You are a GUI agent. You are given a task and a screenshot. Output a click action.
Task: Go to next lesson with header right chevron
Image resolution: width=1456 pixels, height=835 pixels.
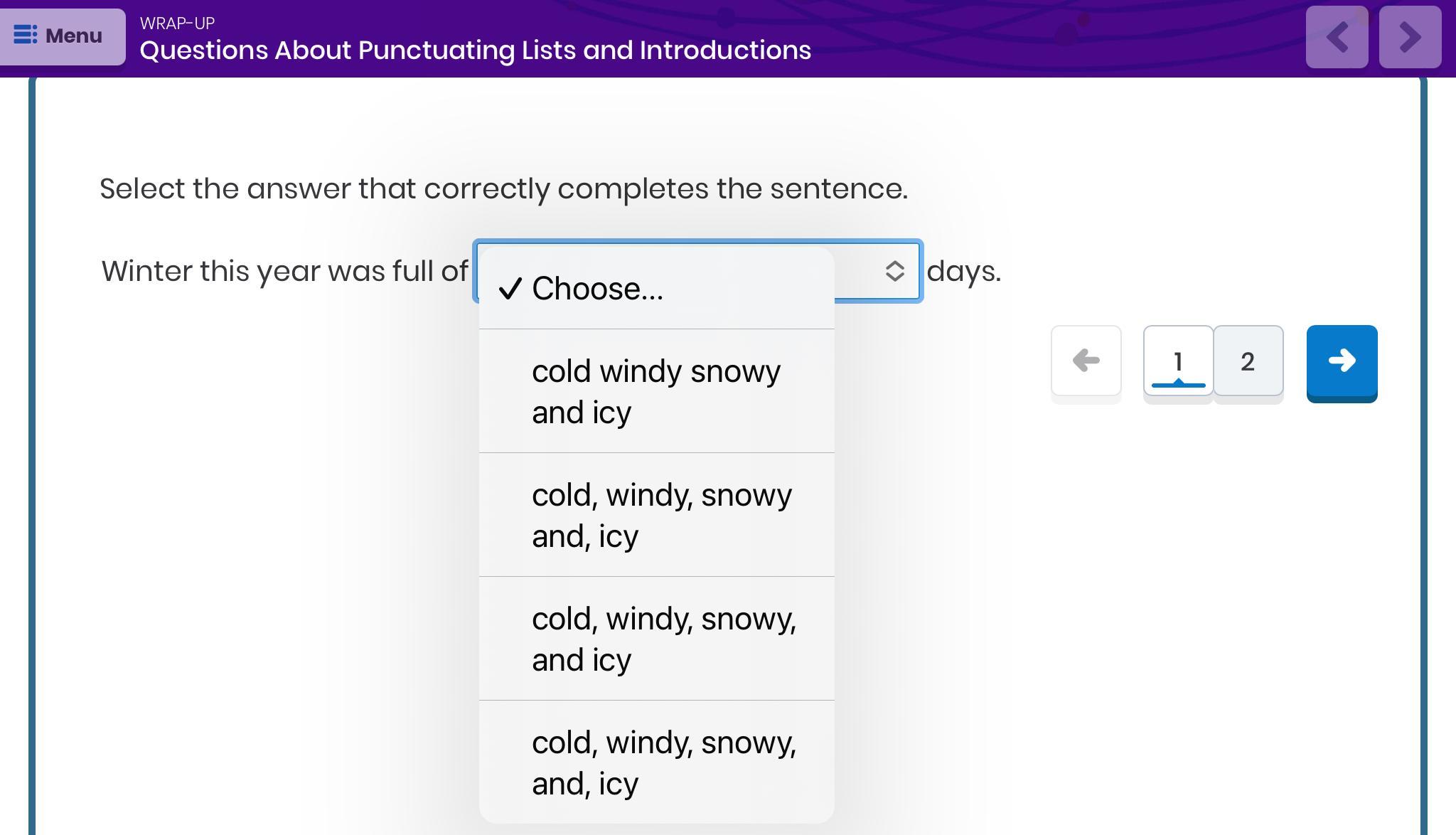(1410, 37)
